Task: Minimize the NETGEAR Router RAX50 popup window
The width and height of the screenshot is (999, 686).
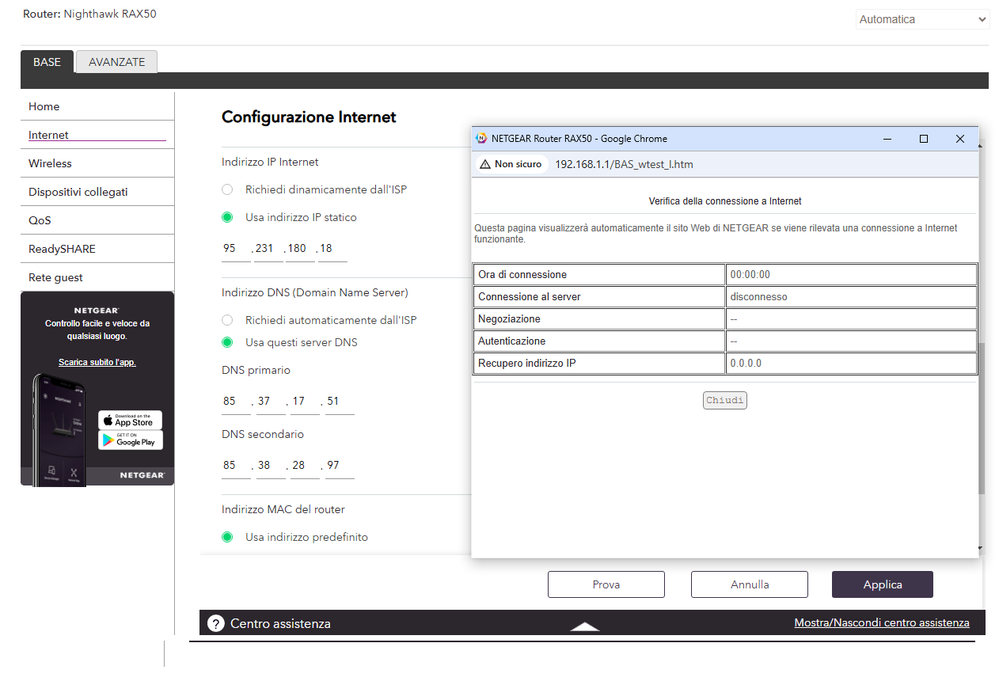Action: pyautogui.click(x=887, y=139)
